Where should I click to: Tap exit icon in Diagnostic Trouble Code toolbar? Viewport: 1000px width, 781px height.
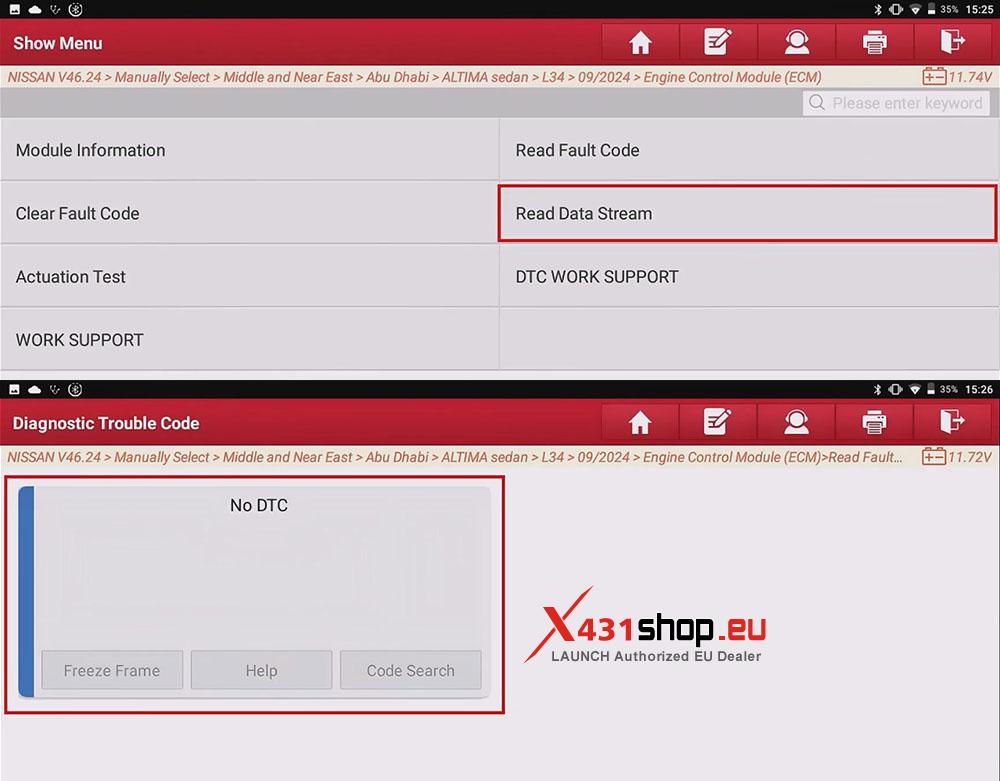pyautogui.click(x=952, y=423)
